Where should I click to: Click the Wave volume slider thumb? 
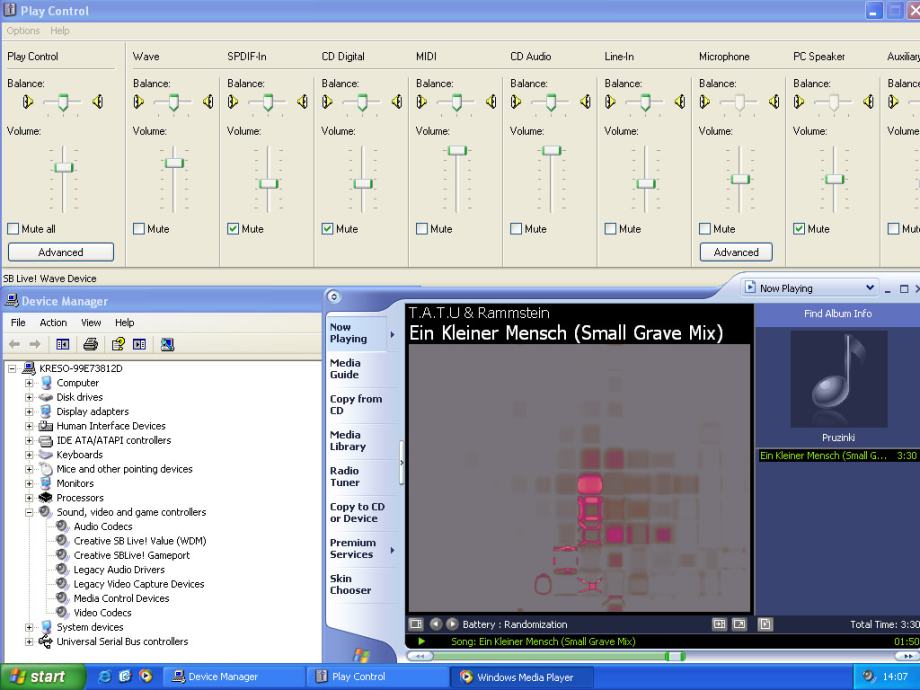point(174,162)
